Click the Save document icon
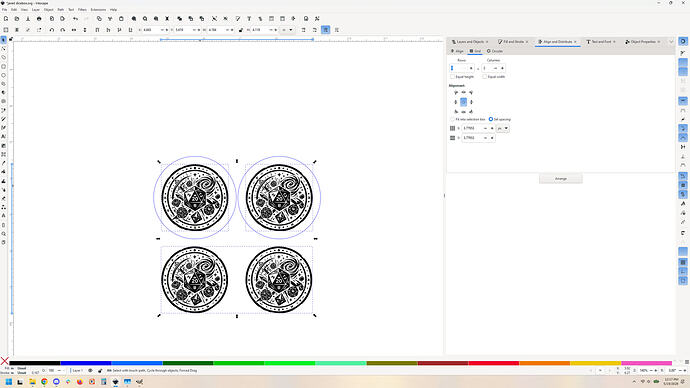The width and height of the screenshot is (690, 388). [x=28, y=19]
